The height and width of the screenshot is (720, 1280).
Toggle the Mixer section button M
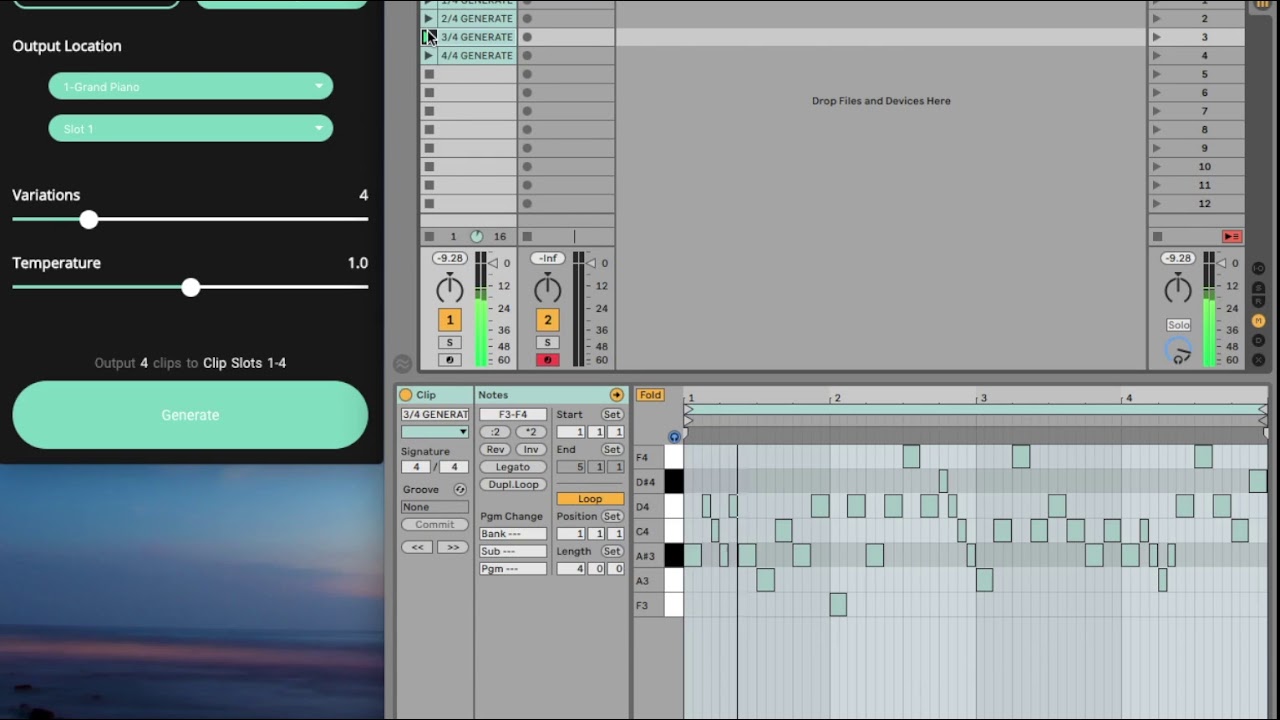pyautogui.click(x=1259, y=321)
